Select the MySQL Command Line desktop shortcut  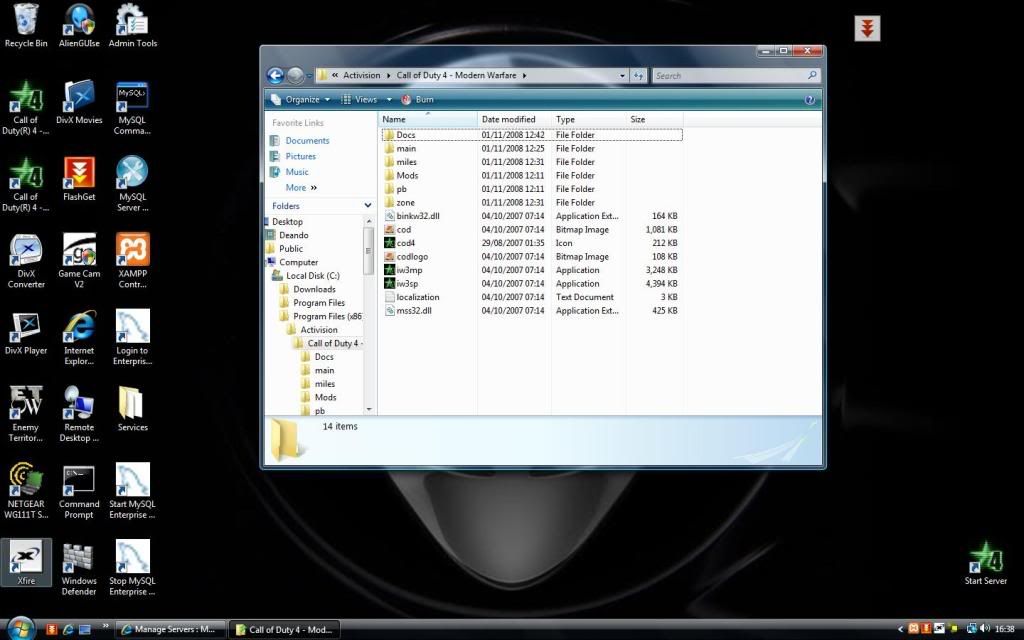[x=133, y=108]
